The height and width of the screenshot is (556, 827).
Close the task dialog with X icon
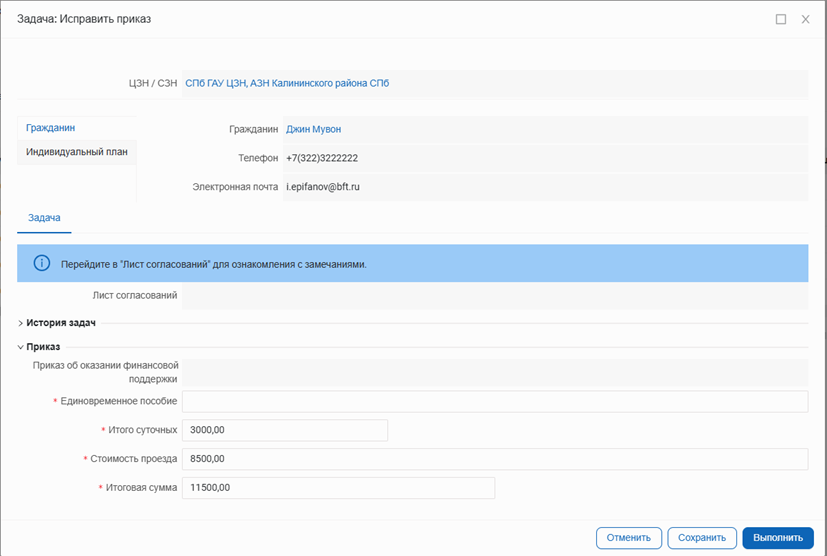[805, 19]
